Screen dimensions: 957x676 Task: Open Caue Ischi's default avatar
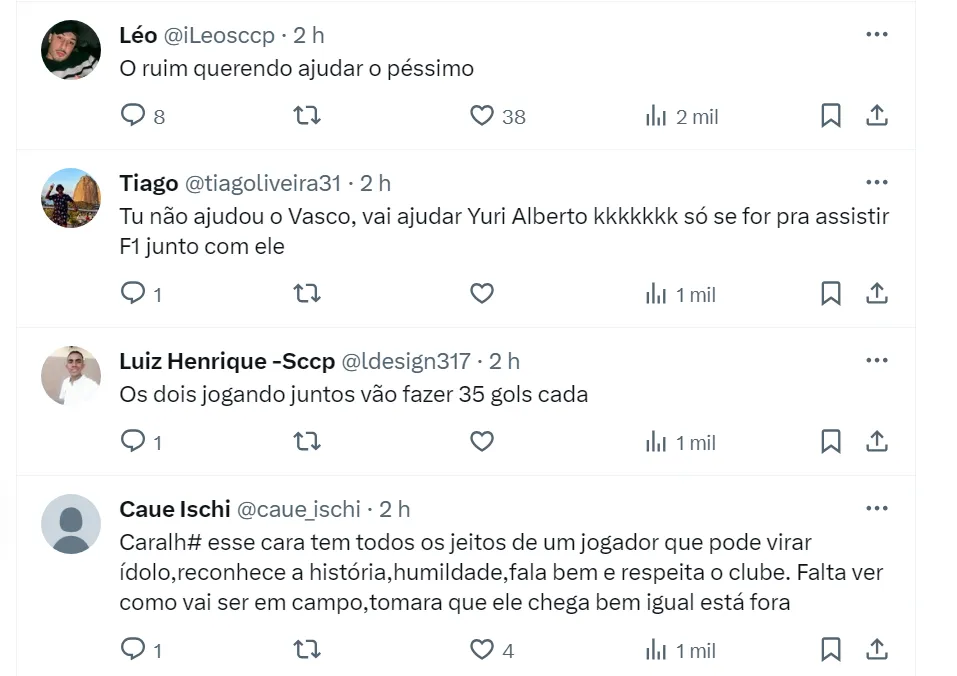point(71,524)
